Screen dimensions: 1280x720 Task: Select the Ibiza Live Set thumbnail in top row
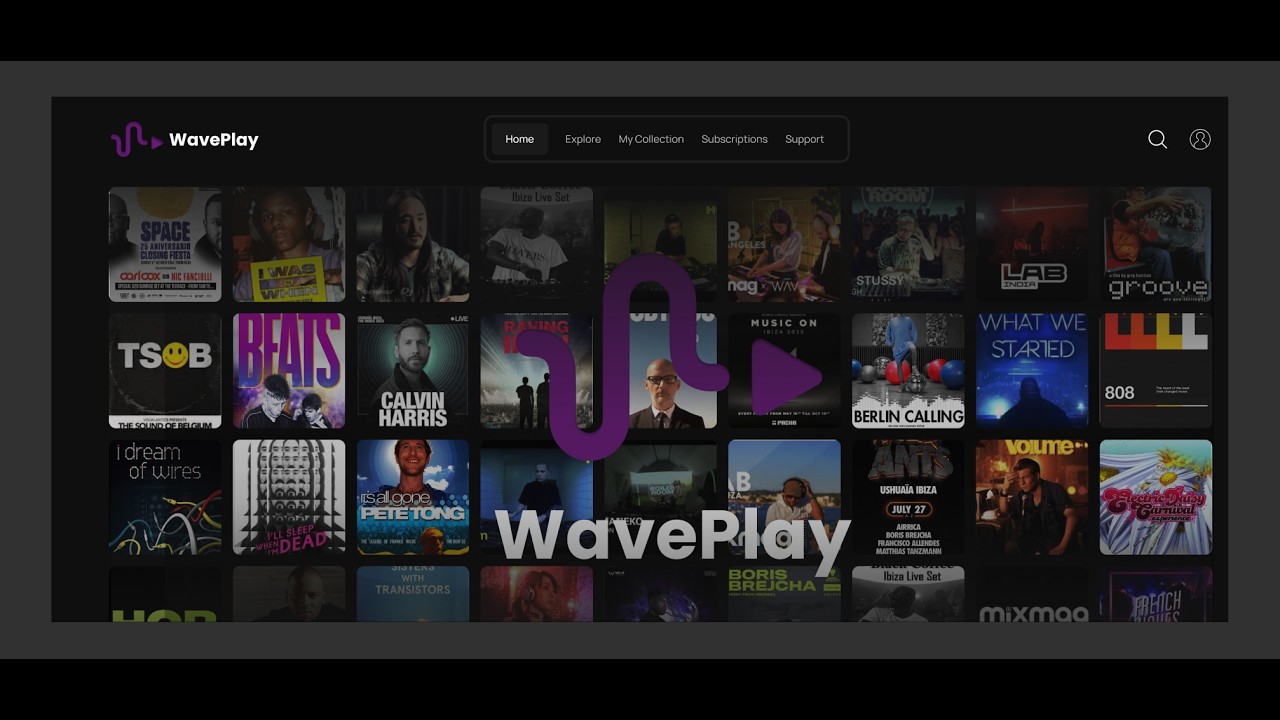point(537,244)
